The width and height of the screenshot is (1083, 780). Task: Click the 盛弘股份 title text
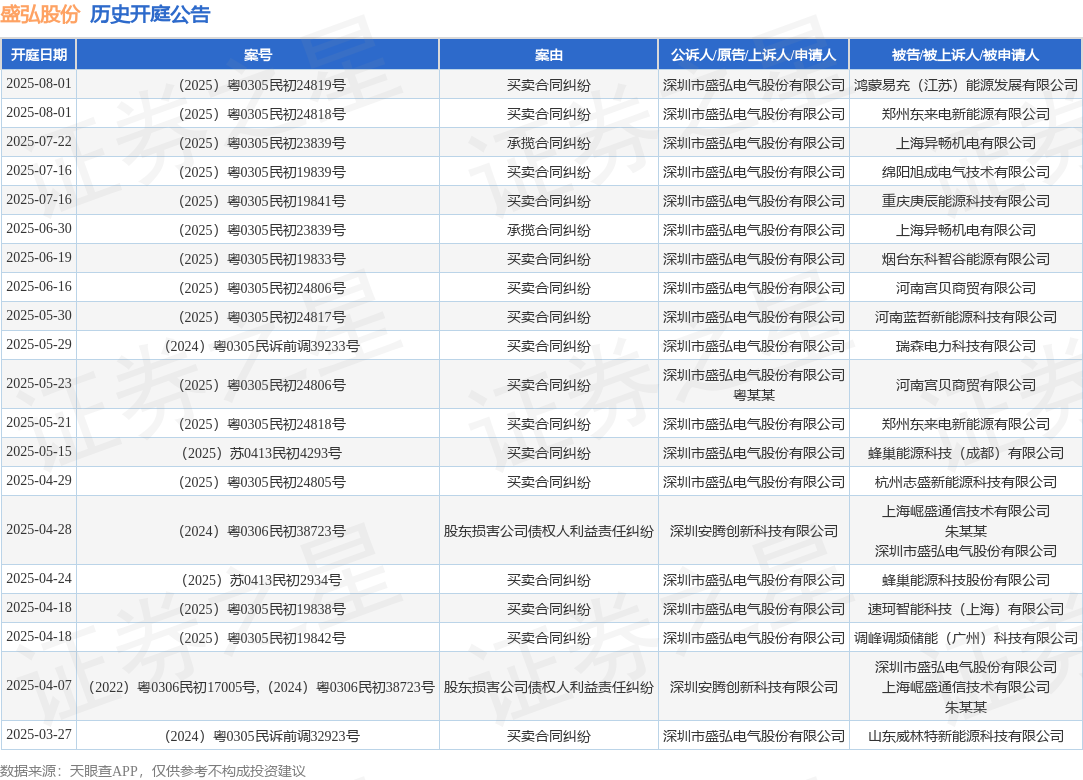(40, 15)
